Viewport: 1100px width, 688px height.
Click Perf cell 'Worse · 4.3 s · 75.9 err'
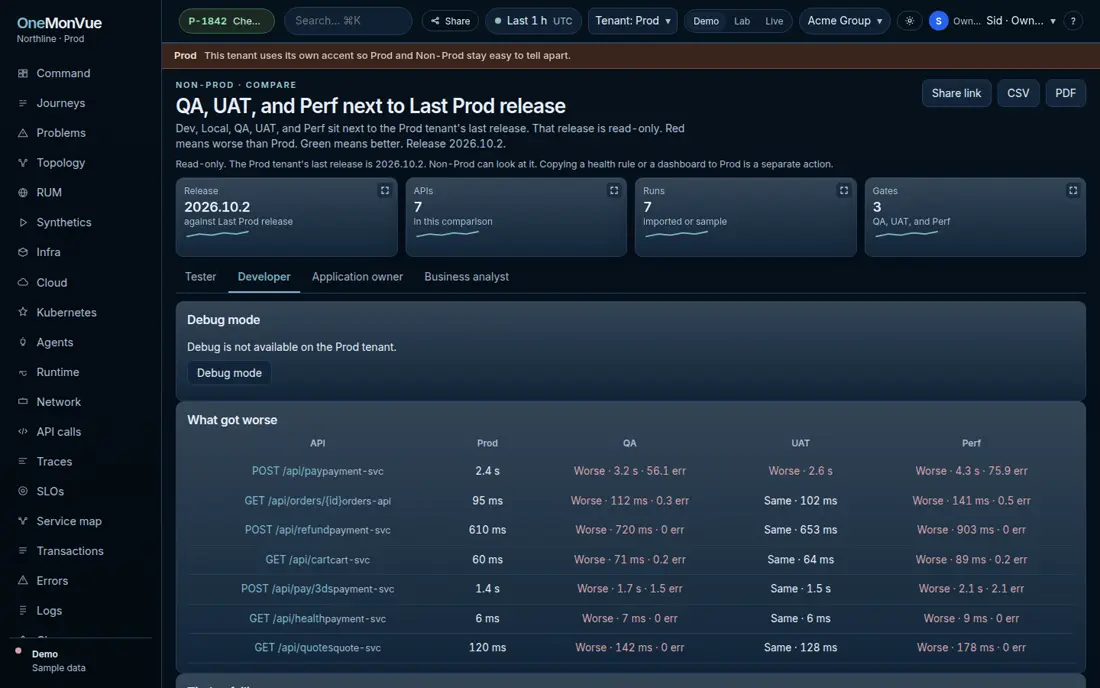(972, 471)
